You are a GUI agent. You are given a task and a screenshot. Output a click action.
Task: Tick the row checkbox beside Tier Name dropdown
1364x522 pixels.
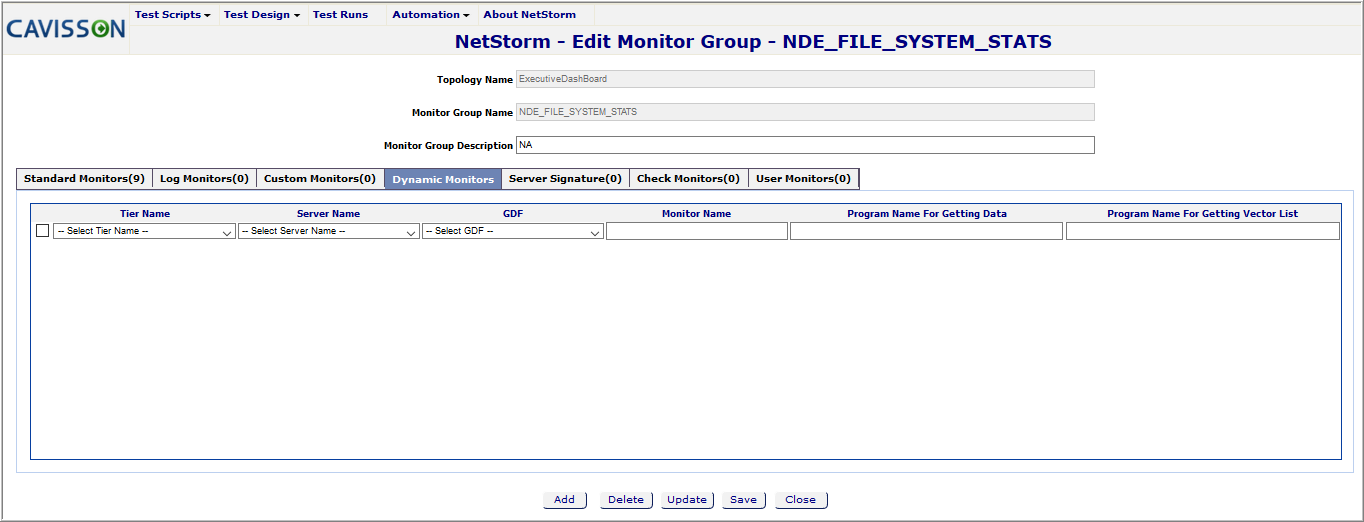(42, 230)
